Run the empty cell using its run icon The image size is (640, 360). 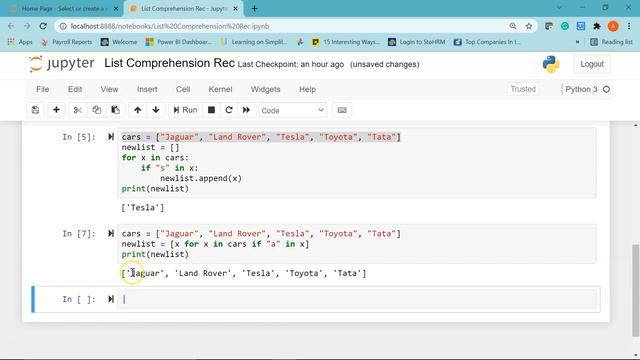(111, 299)
